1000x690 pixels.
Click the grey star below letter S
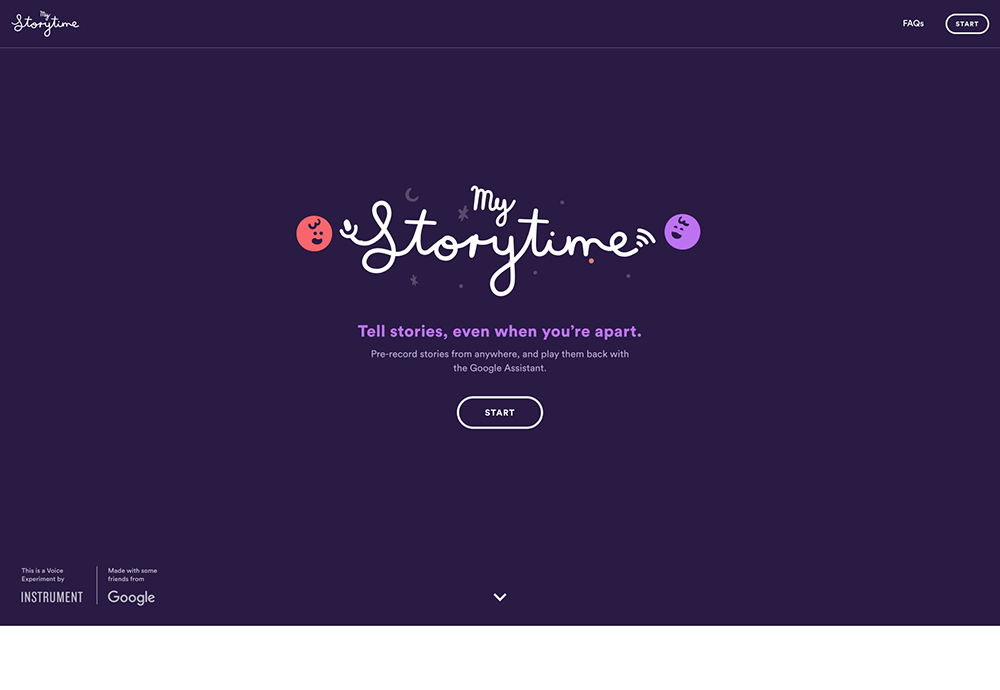pyautogui.click(x=414, y=280)
